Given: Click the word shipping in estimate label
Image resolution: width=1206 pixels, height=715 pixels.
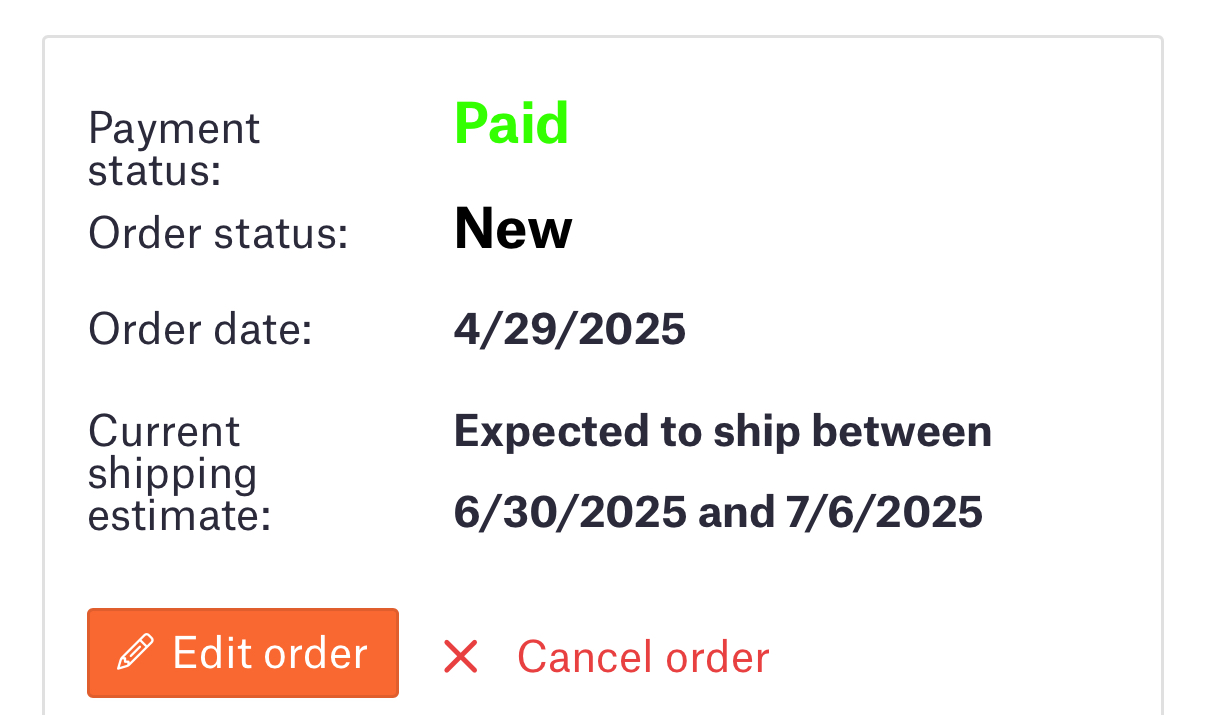Looking at the screenshot, I should 172,475.
